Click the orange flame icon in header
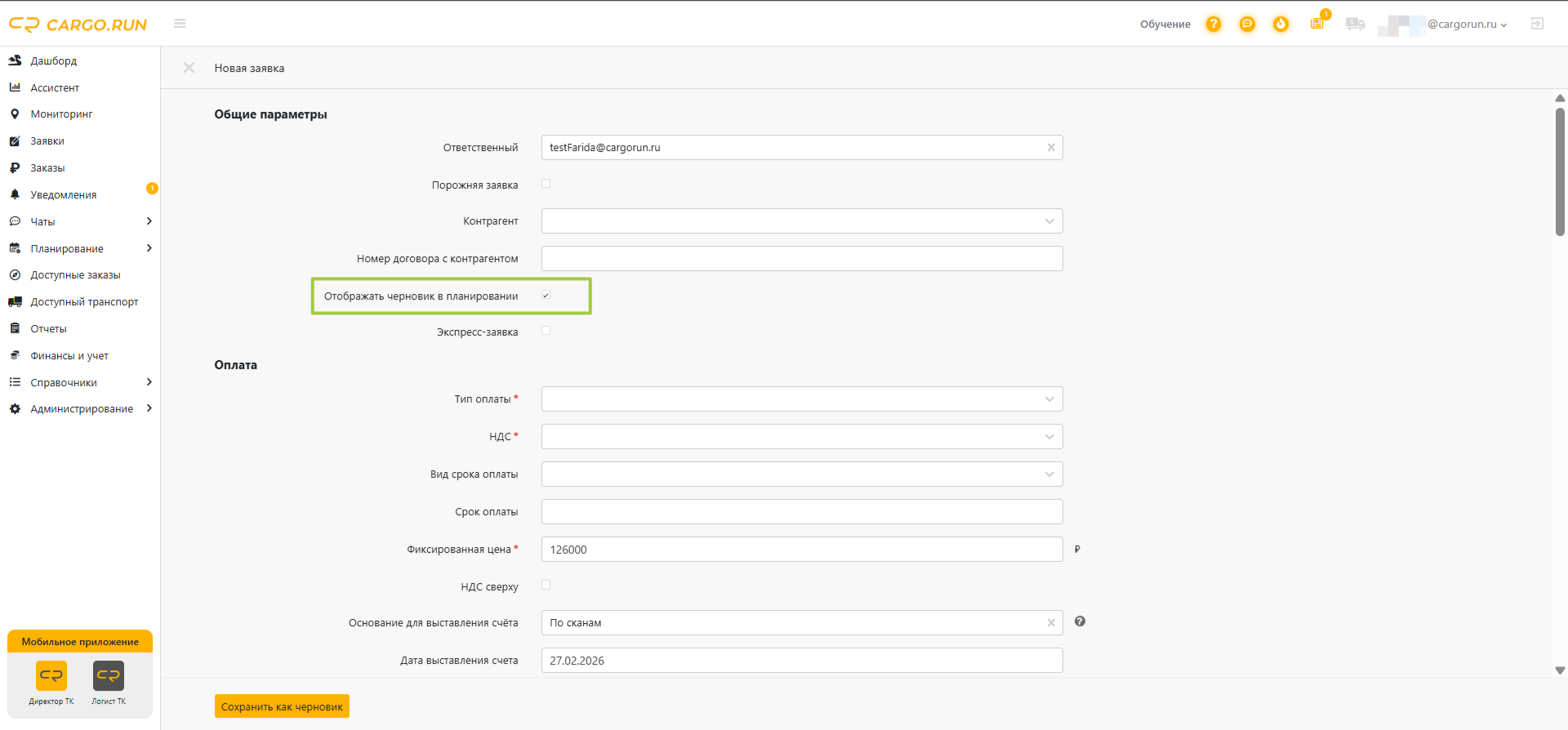Screen dimensions: 1568x730 [x=1281, y=24]
